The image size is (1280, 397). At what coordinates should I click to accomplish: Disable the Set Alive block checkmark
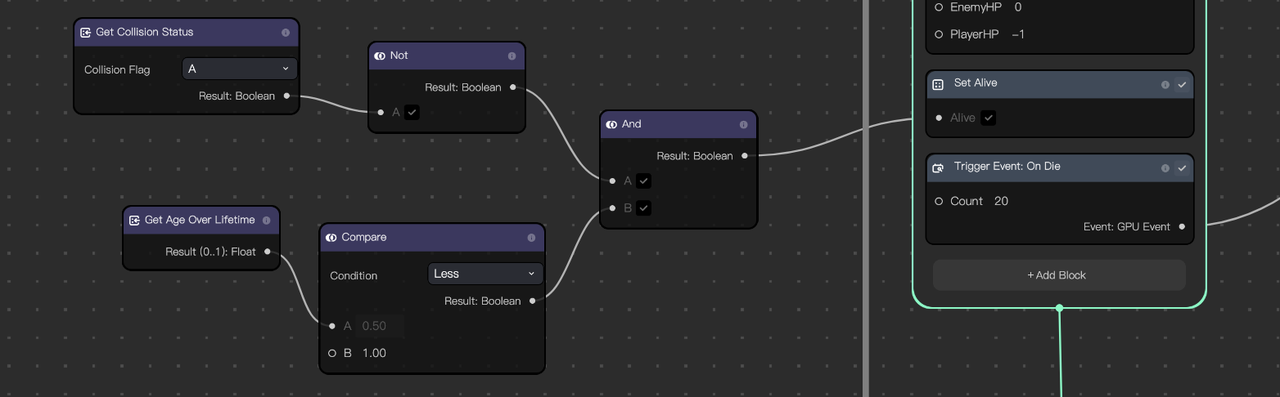pos(1182,84)
